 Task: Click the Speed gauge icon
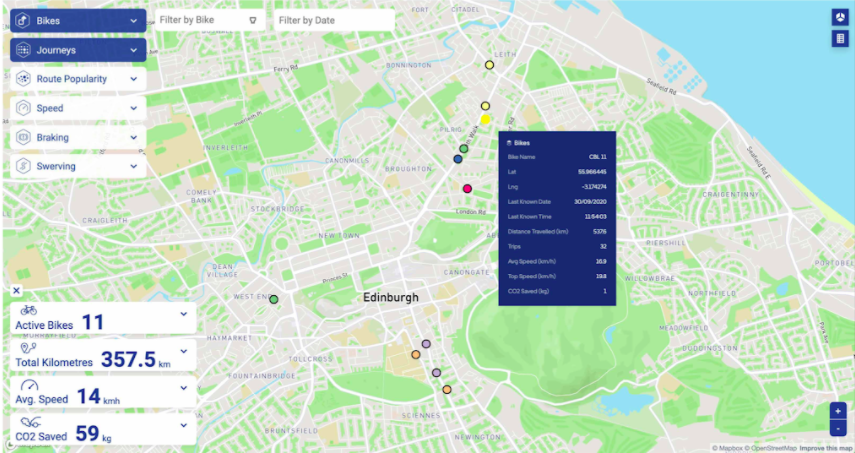tap(23, 108)
